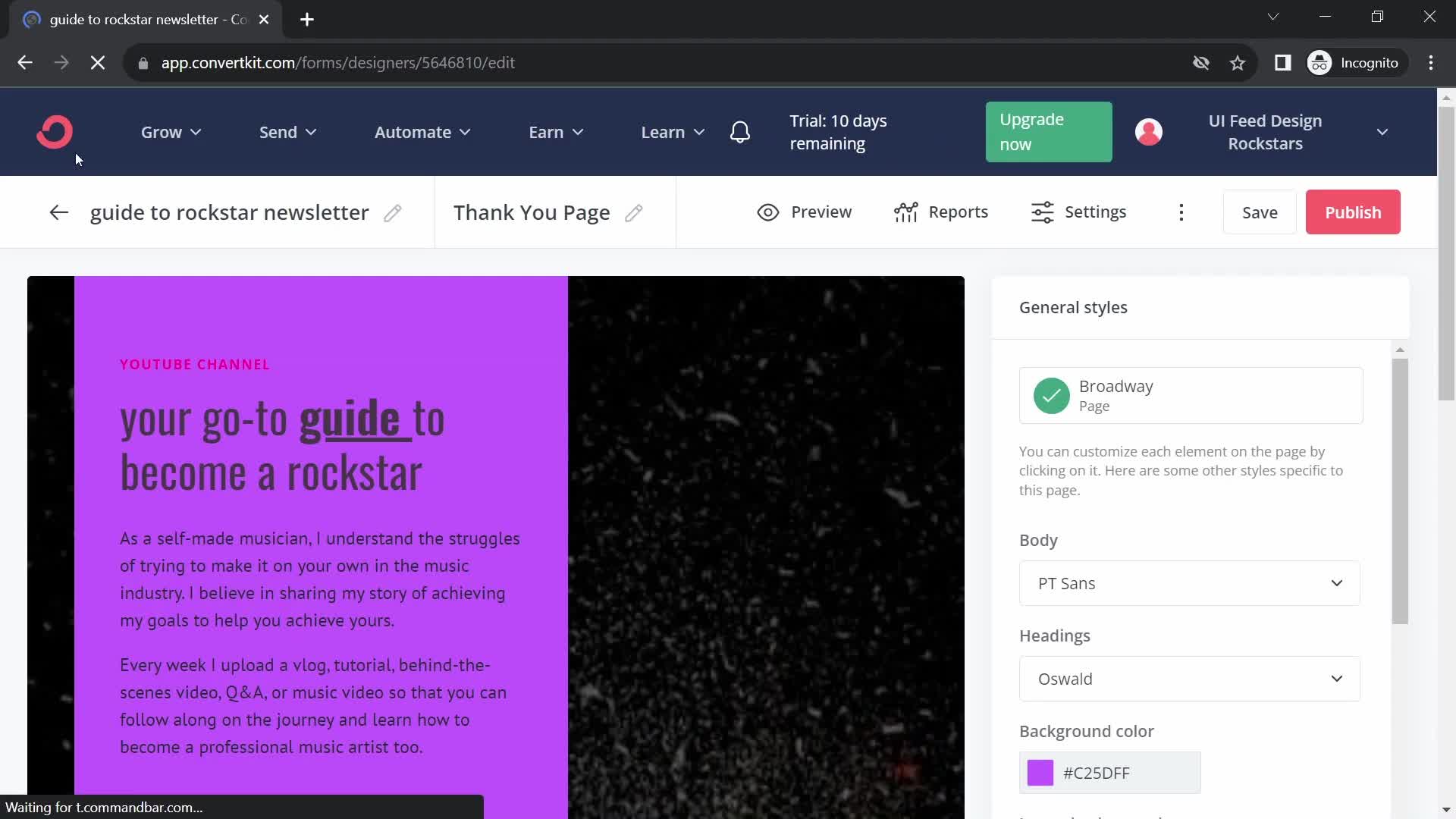The height and width of the screenshot is (819, 1456).
Task: Click the Upgrade now button
Action: tap(1048, 131)
